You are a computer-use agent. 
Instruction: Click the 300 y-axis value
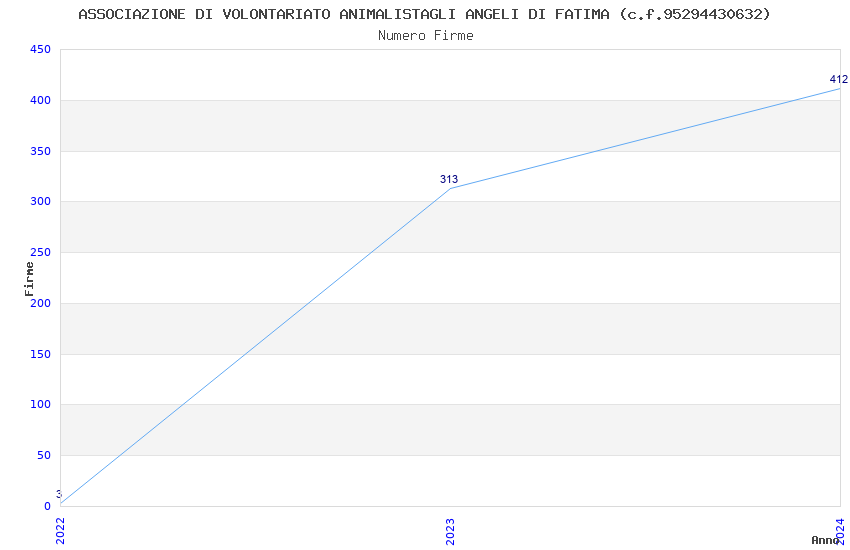[41, 202]
